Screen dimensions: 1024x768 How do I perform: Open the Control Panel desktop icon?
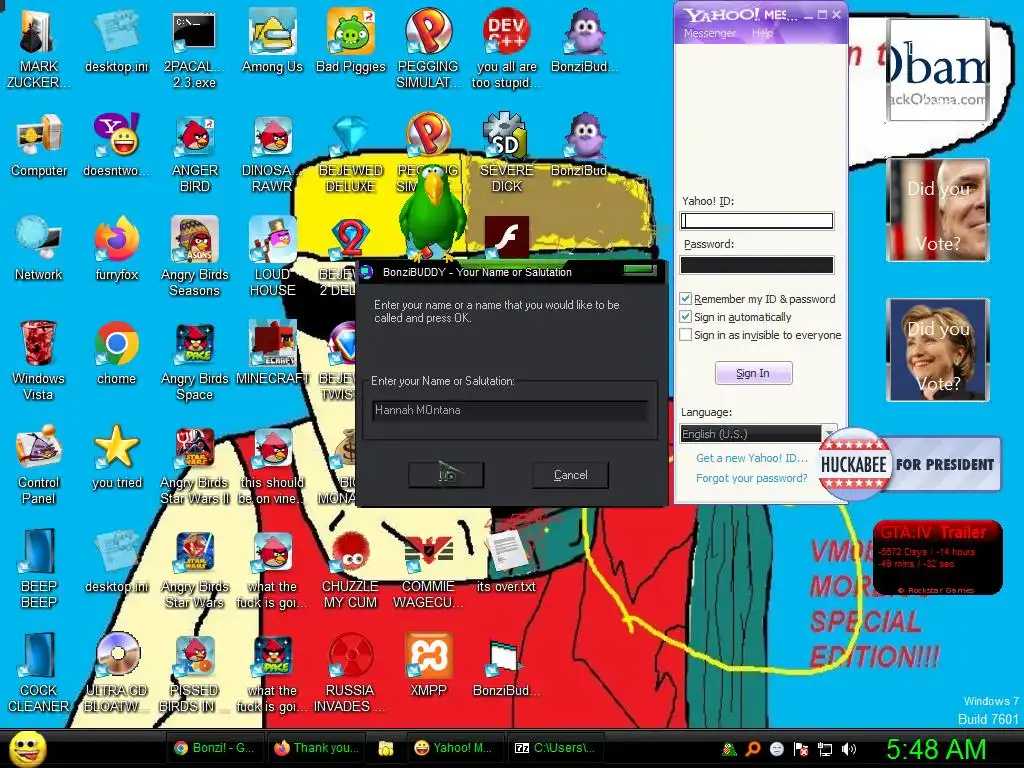pos(39,464)
